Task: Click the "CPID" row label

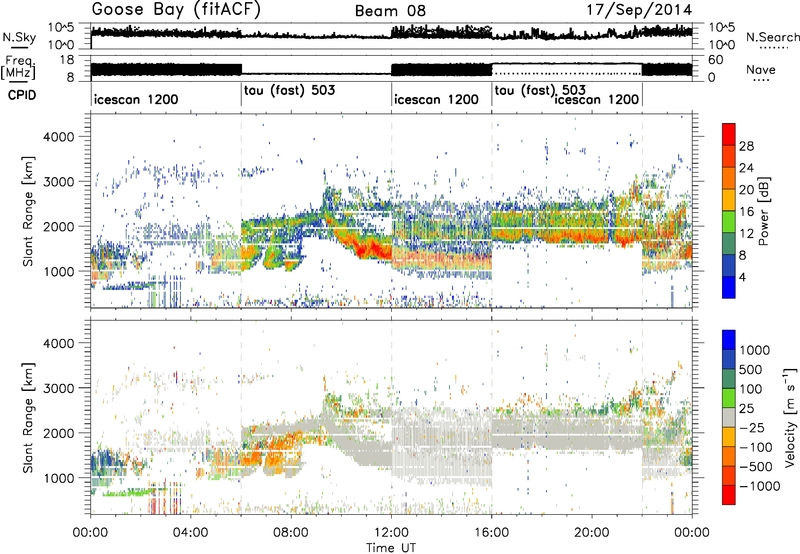Action: [21, 95]
